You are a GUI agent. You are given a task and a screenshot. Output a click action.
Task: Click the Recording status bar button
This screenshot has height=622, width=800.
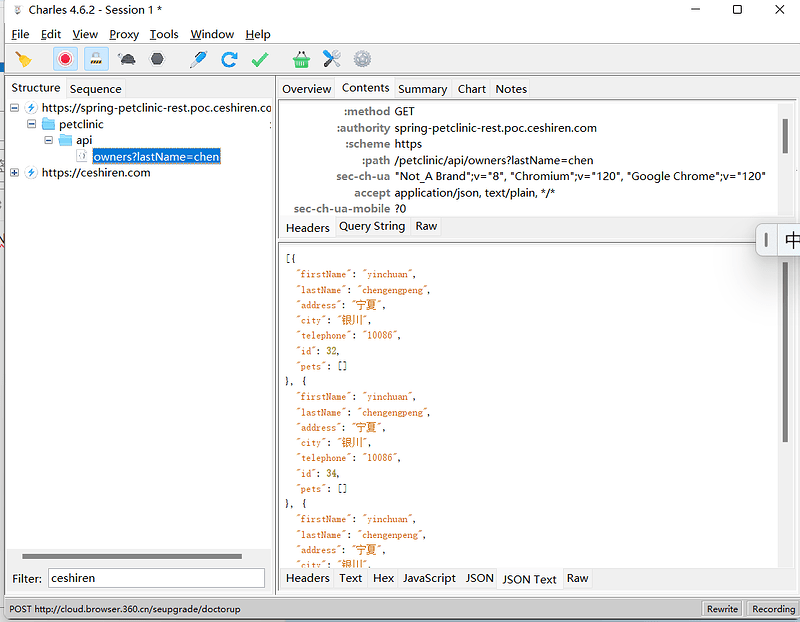click(x=773, y=609)
